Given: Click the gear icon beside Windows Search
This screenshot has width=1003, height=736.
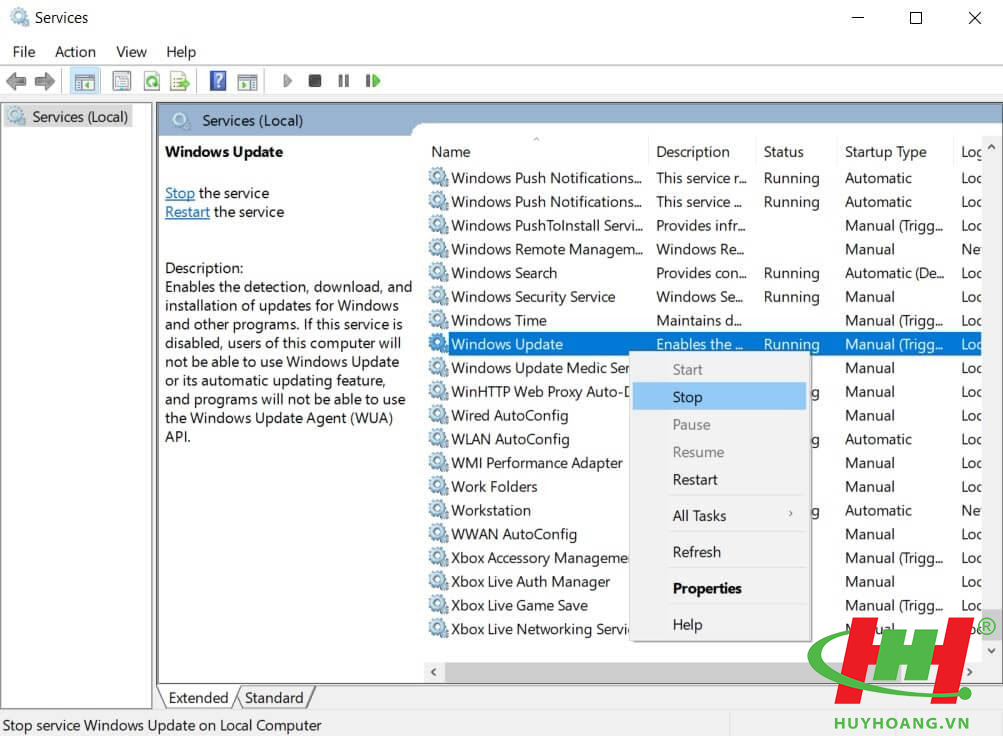Looking at the screenshot, I should click(438, 272).
